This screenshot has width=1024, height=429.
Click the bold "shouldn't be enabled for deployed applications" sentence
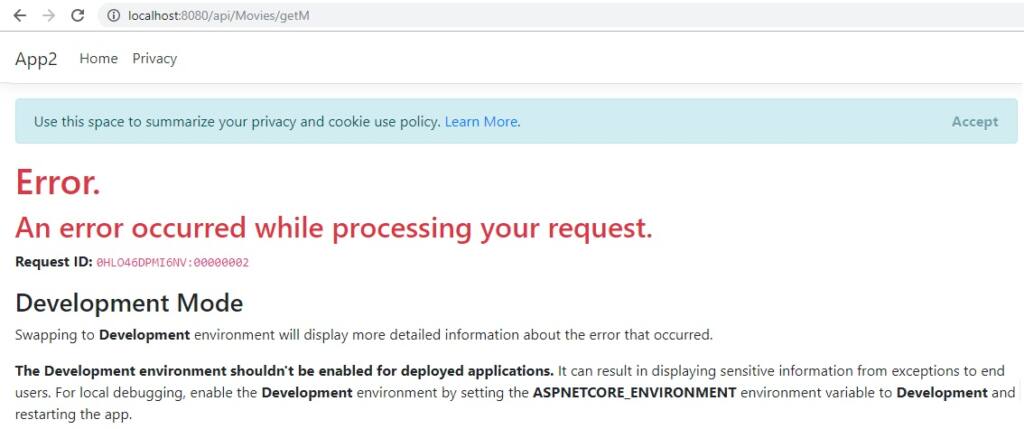(x=285, y=371)
